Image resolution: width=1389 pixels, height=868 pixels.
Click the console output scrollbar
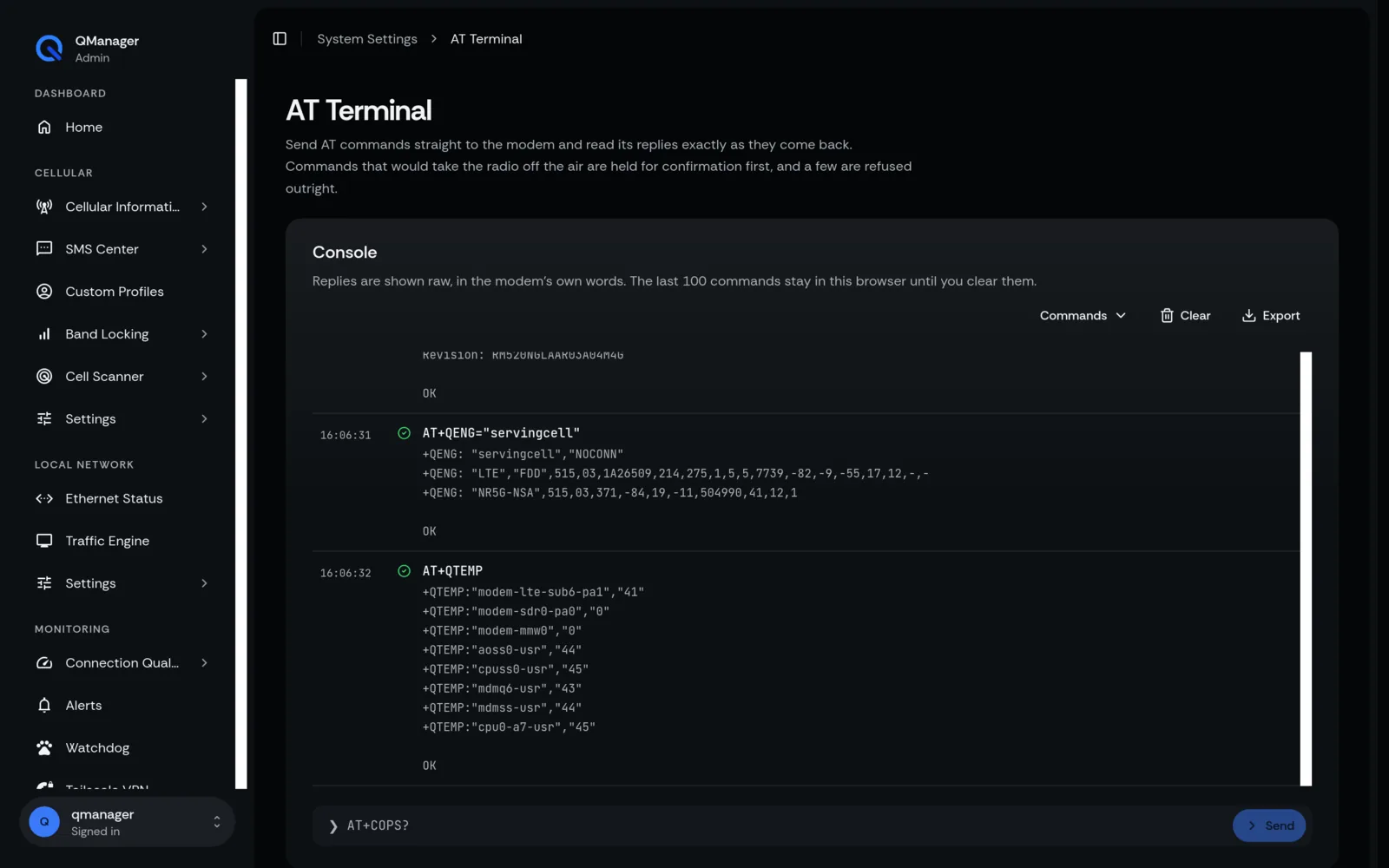pos(1306,569)
